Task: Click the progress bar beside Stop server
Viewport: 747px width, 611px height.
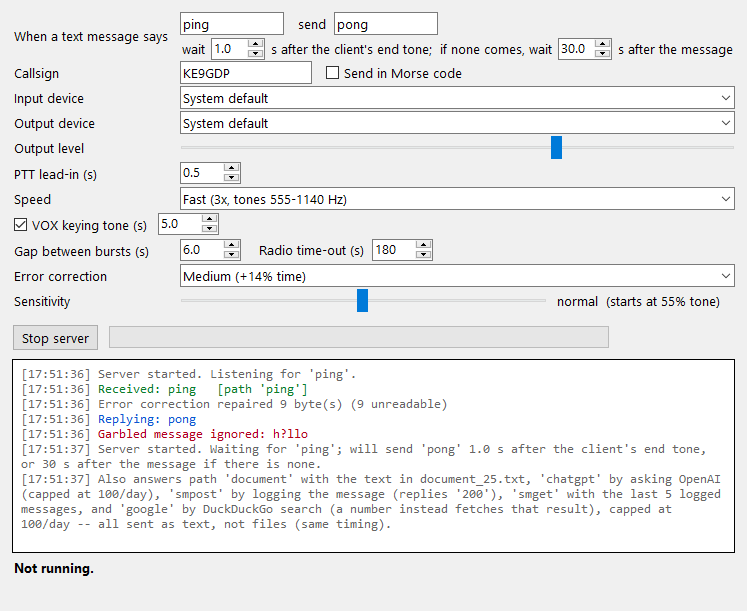Action: pos(359,337)
